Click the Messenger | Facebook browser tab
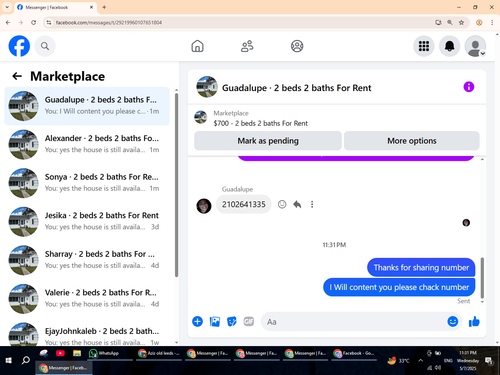 pos(55,7)
